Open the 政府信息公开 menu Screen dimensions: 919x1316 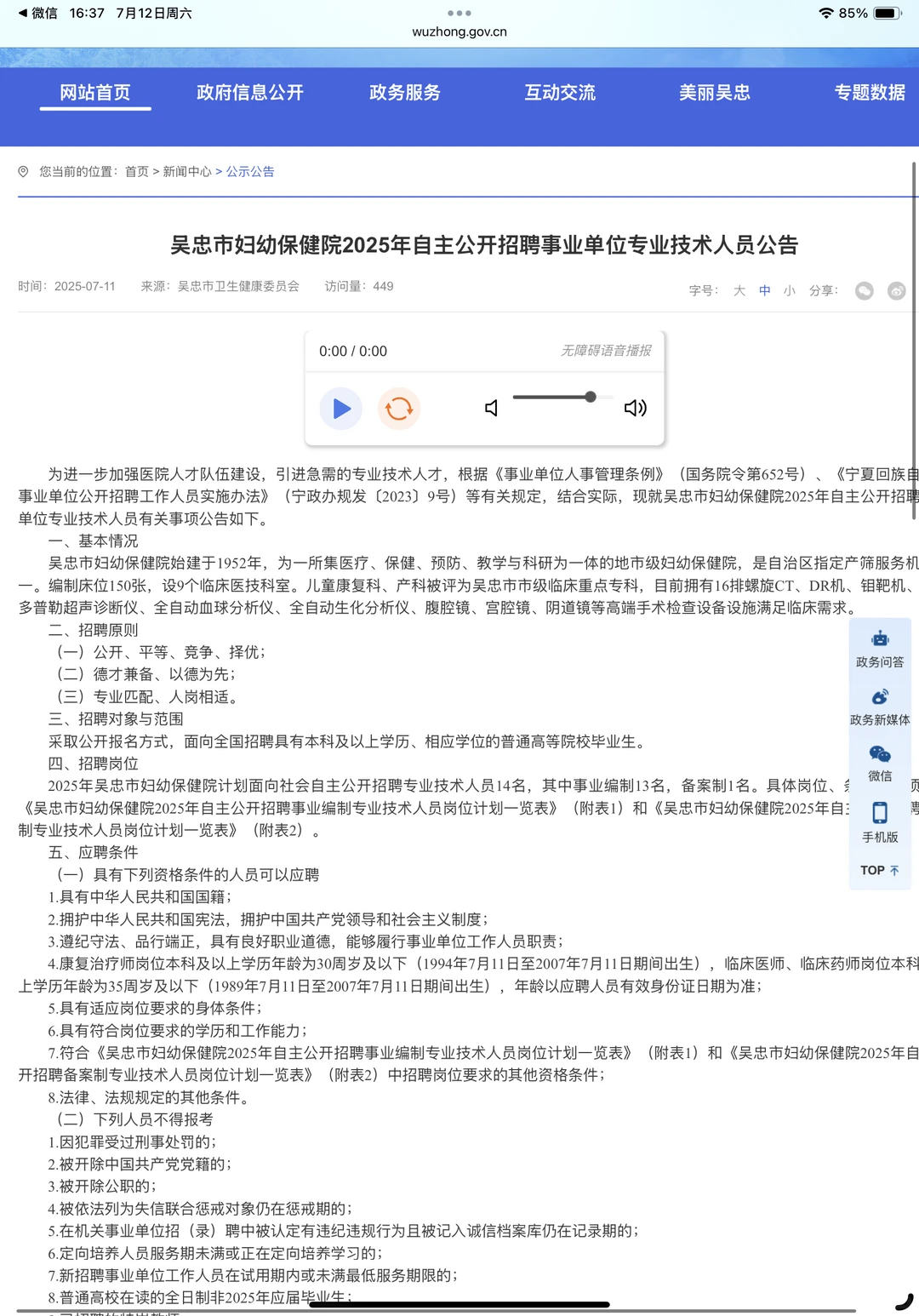(x=250, y=93)
